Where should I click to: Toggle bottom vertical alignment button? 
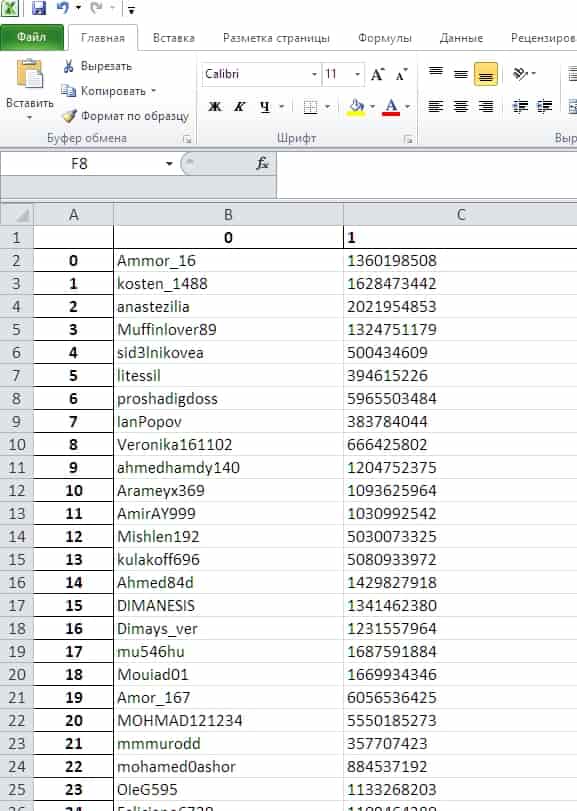point(485,74)
